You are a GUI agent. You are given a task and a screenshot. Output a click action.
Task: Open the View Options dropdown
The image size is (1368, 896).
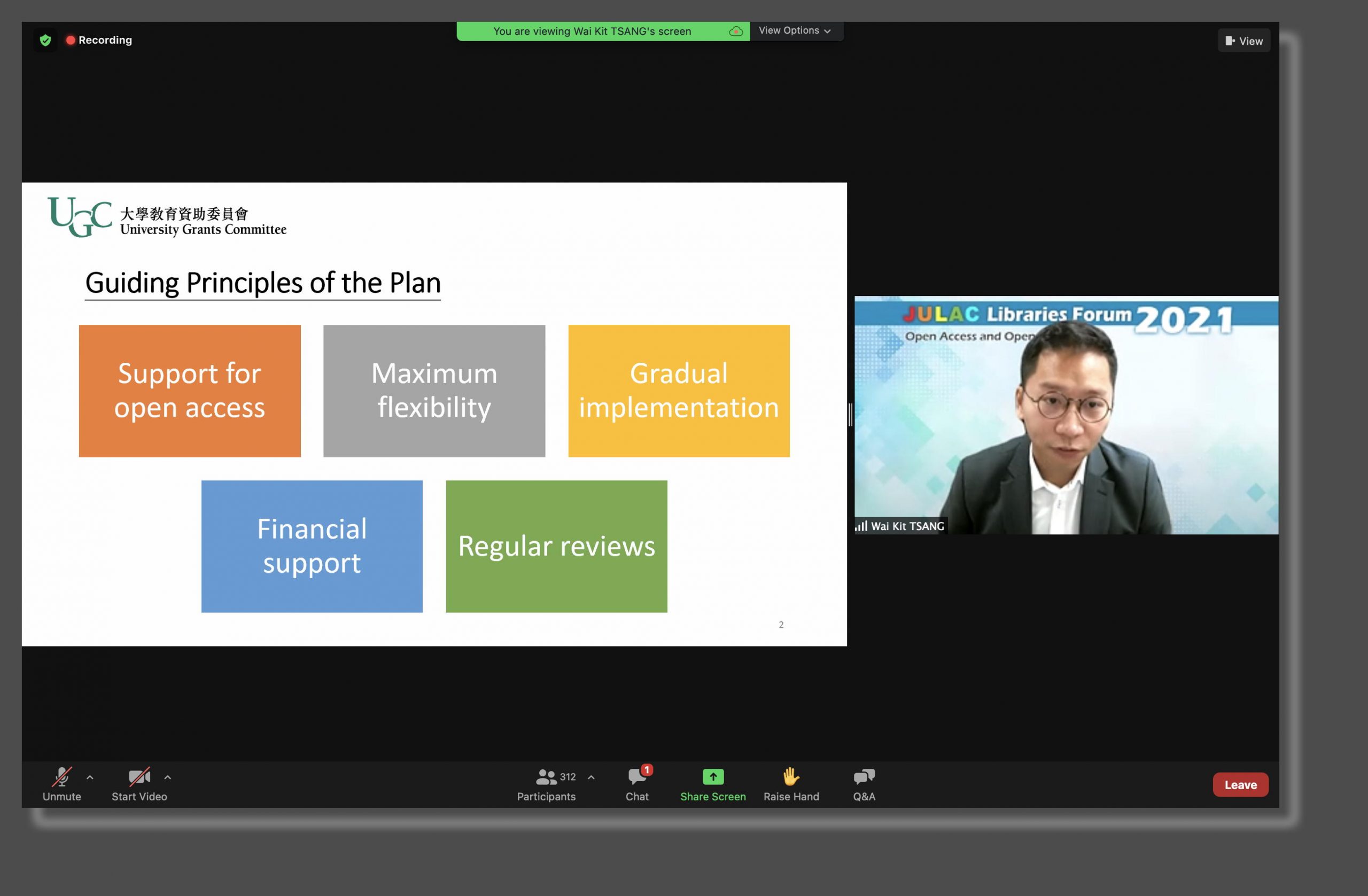[x=795, y=30]
